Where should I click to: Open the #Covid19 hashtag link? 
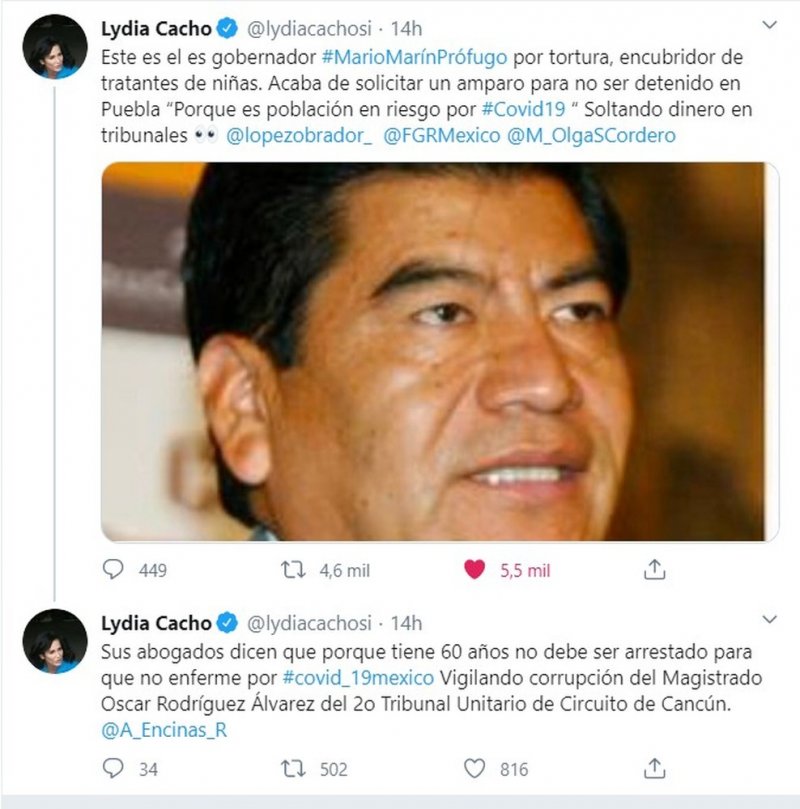tap(524, 109)
